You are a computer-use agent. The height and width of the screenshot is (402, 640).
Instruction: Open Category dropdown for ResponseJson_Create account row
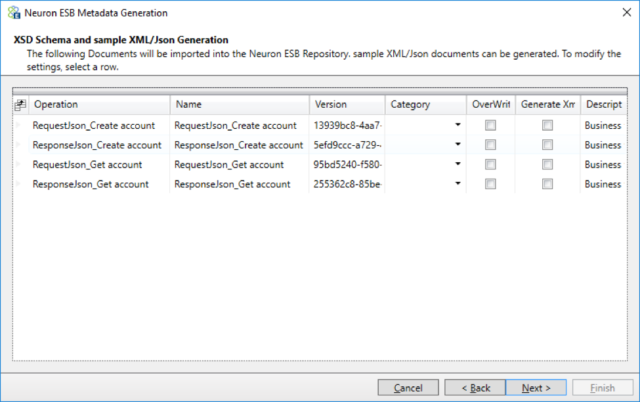tap(458, 144)
